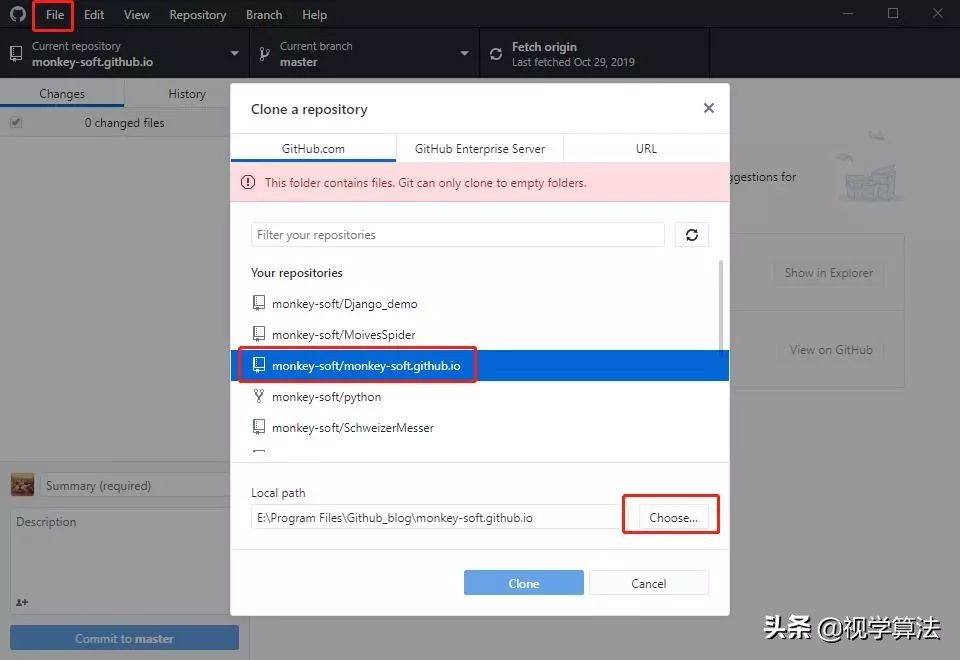Viewport: 960px width, 660px height.
Task: Click the refresh repositories icon beside the filter field
Action: (691, 234)
